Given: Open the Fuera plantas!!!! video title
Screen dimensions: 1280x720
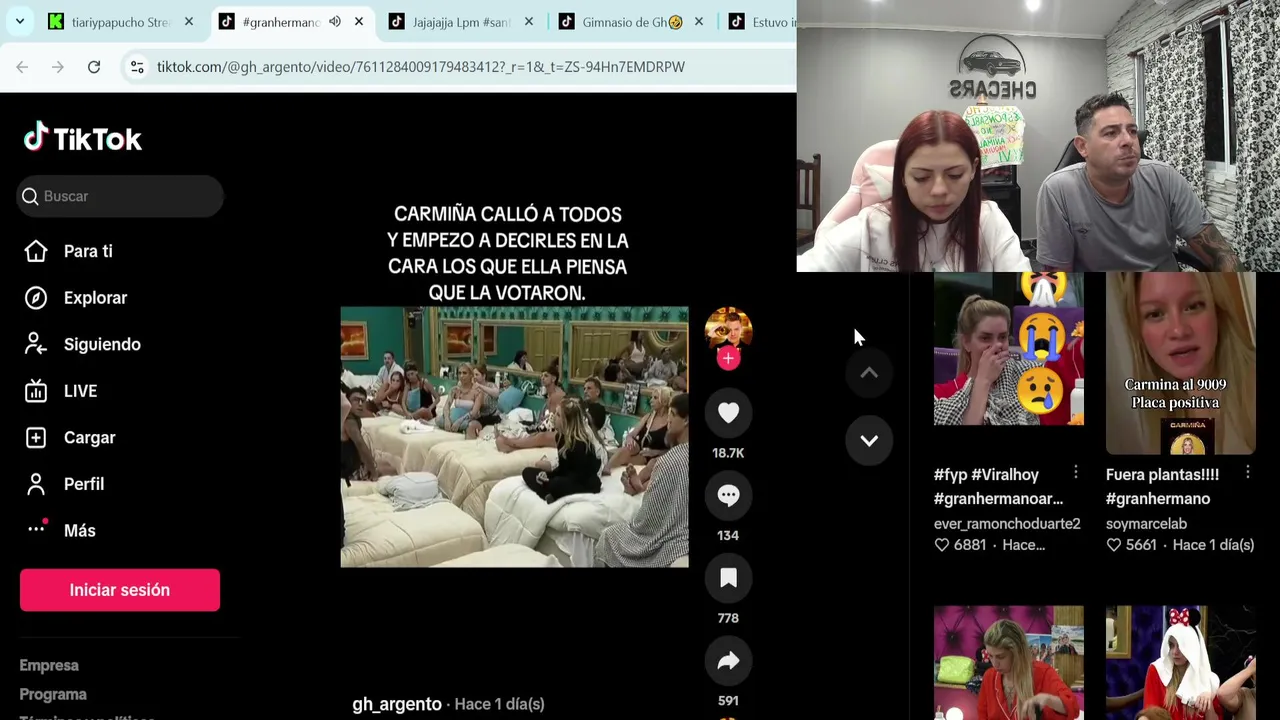Looking at the screenshot, I should (x=1162, y=486).
